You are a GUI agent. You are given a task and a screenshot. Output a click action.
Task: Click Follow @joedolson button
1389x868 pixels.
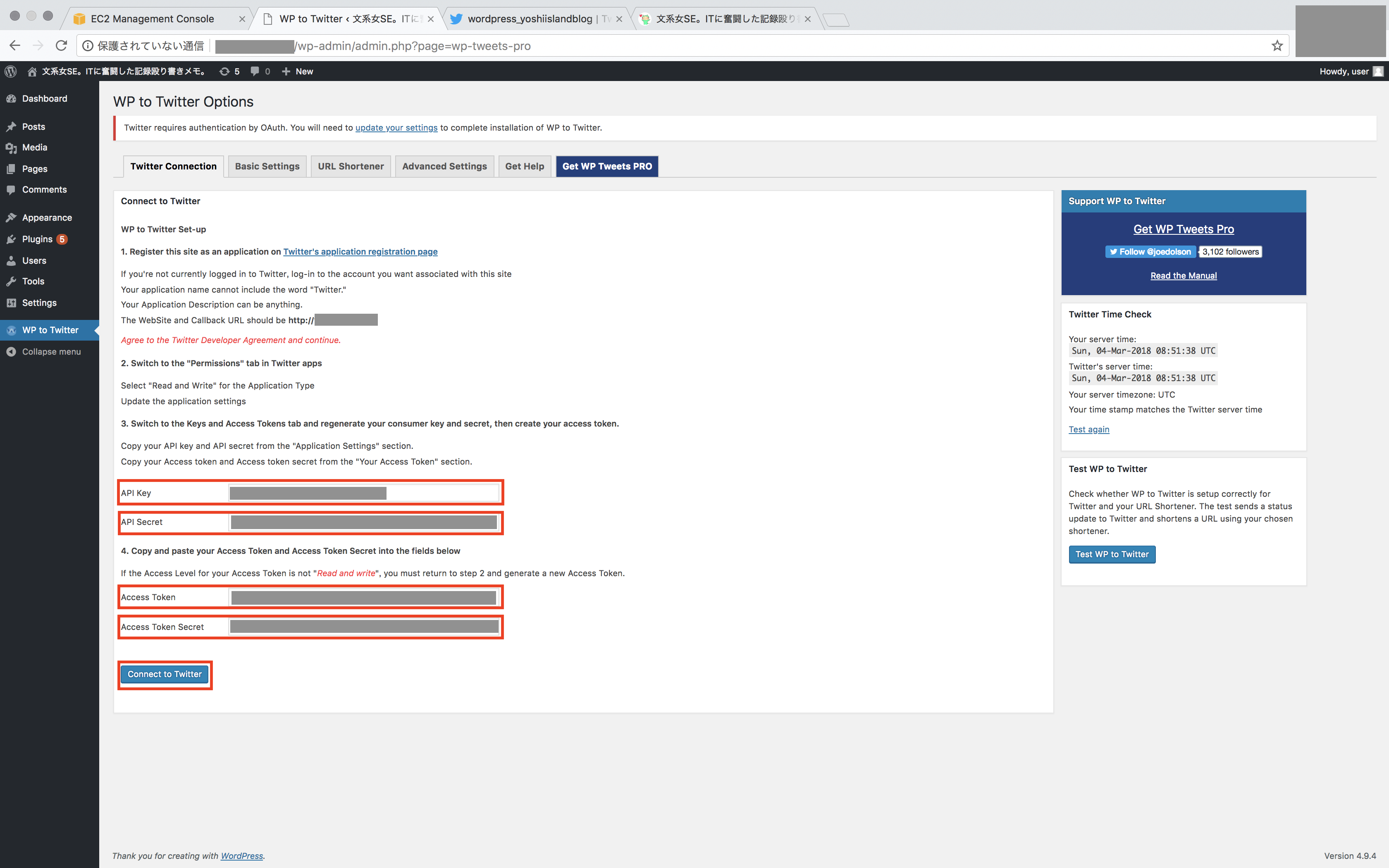pyautogui.click(x=1150, y=251)
